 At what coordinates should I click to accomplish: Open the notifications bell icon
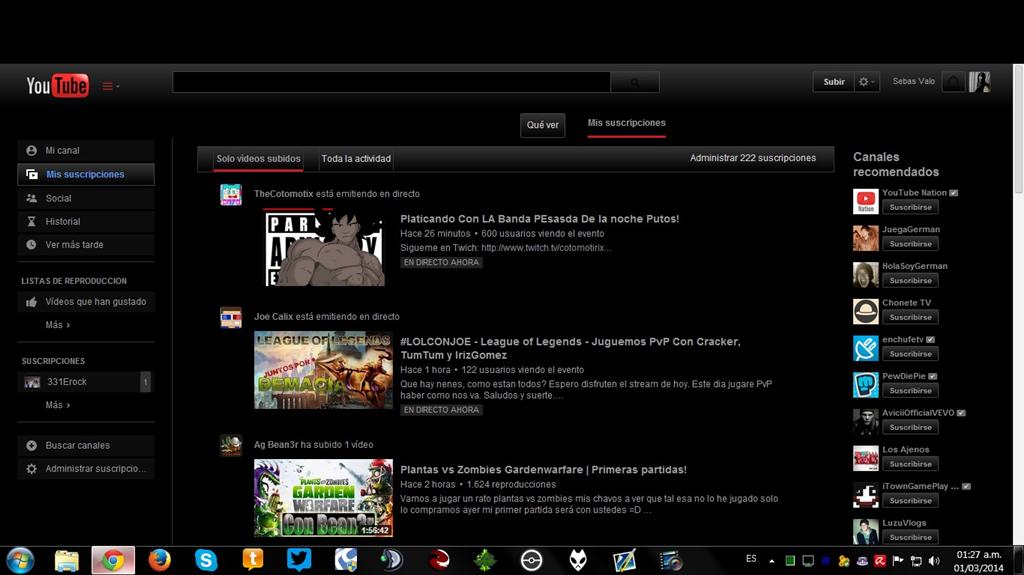(x=953, y=82)
